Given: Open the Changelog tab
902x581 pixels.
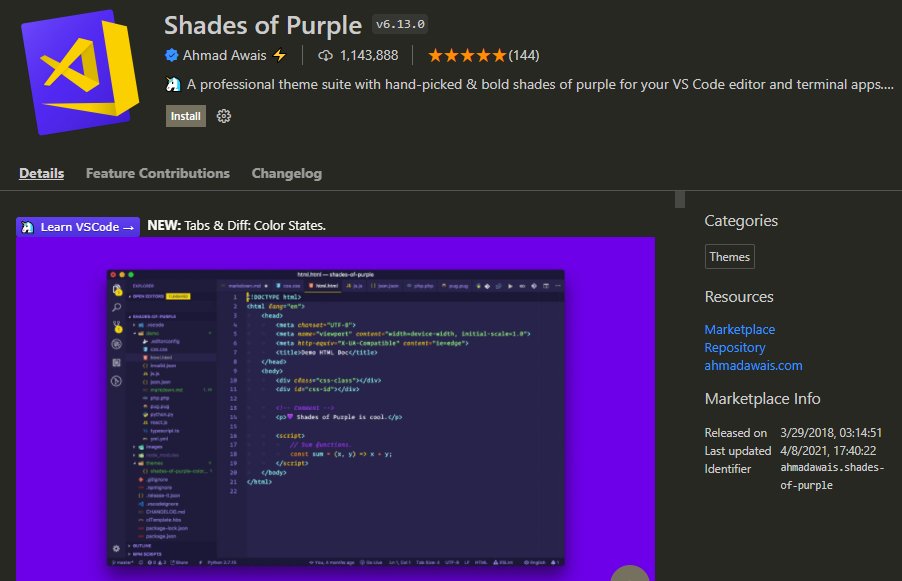Looking at the screenshot, I should pyautogui.click(x=286, y=173).
